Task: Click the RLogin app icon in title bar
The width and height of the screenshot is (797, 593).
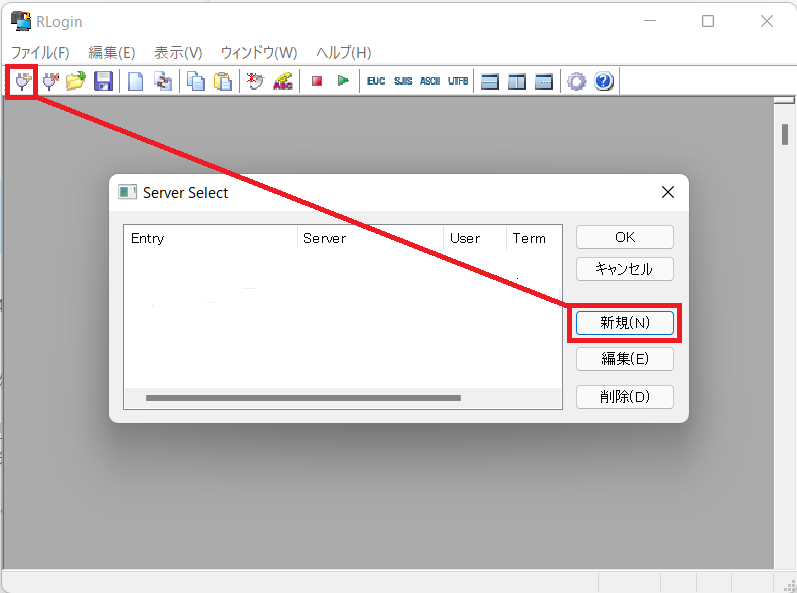Action: point(21,21)
